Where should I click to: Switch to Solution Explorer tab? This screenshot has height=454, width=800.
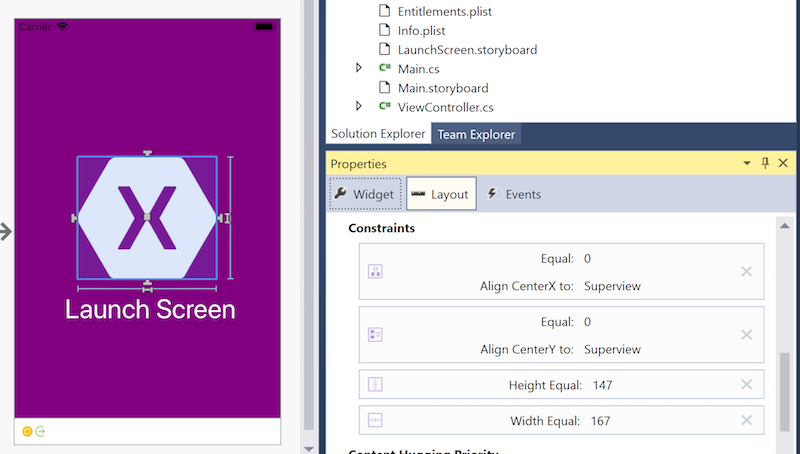[x=378, y=134]
